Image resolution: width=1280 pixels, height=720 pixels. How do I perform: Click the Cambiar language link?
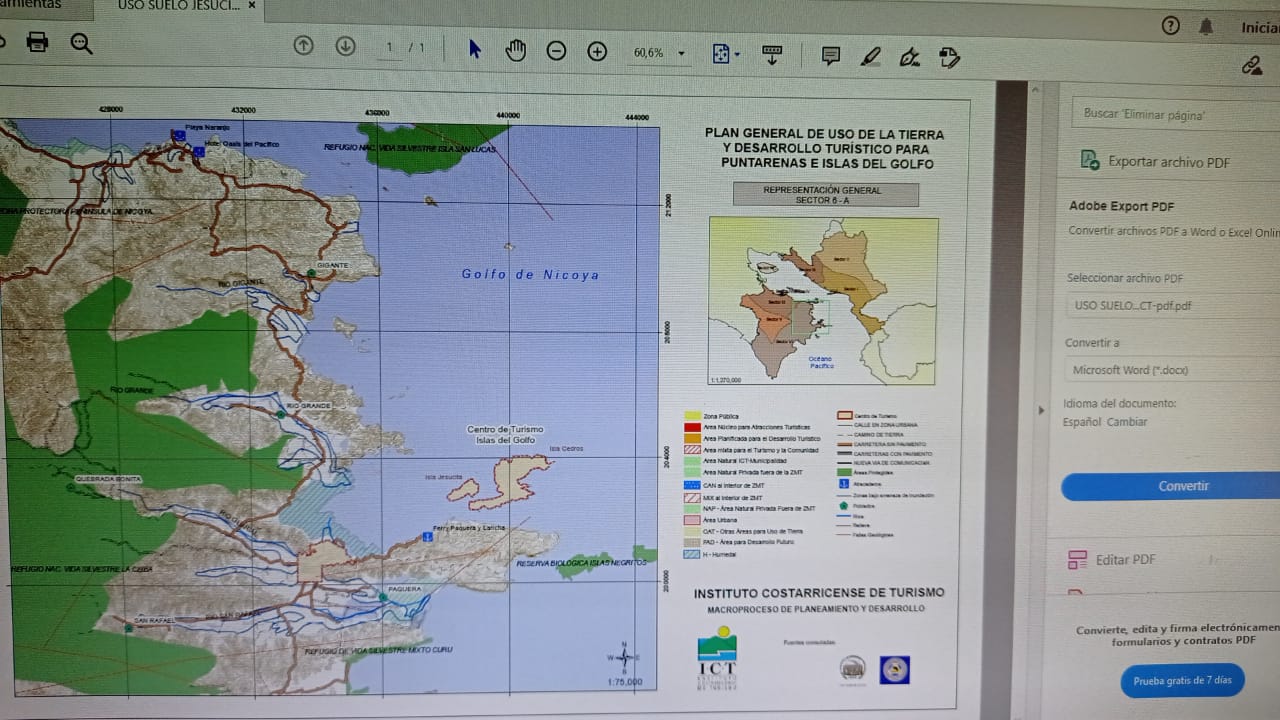click(x=1127, y=422)
